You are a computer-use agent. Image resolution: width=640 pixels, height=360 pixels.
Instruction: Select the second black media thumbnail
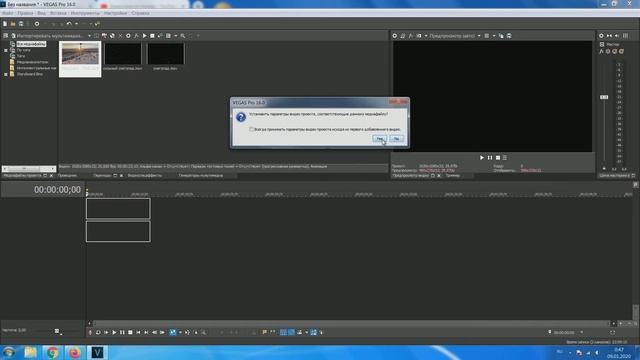(x=123, y=54)
